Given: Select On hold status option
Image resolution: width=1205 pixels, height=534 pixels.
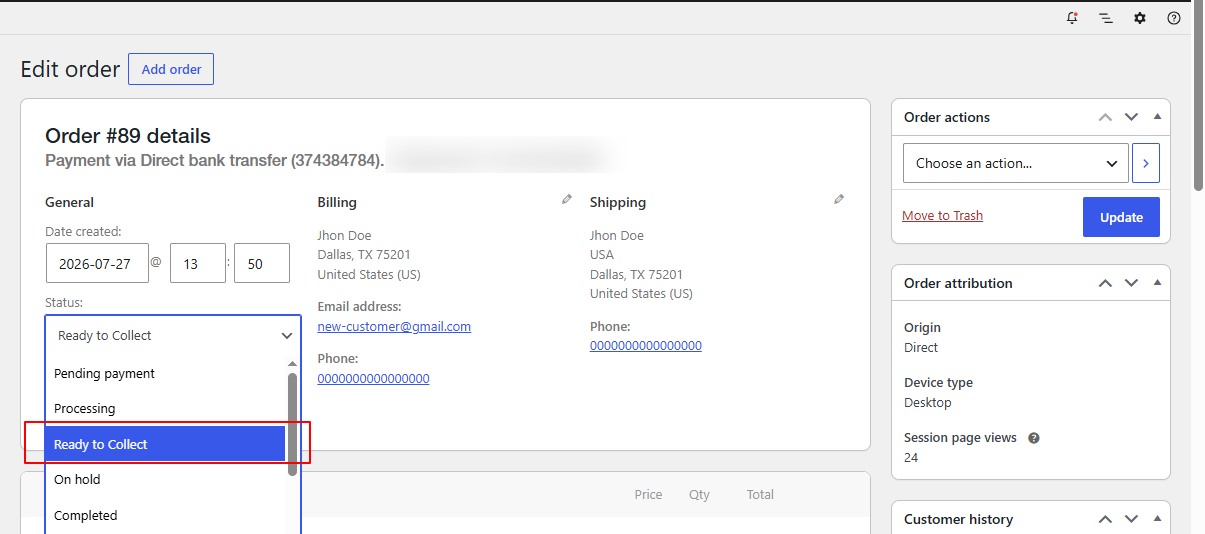Looking at the screenshot, I should point(165,479).
